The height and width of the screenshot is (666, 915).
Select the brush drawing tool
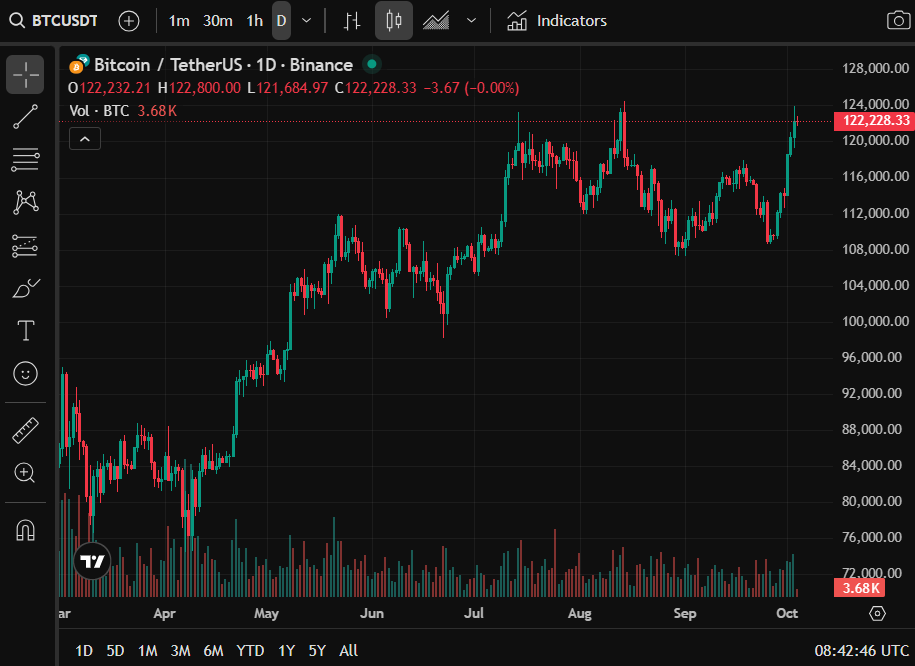point(25,288)
